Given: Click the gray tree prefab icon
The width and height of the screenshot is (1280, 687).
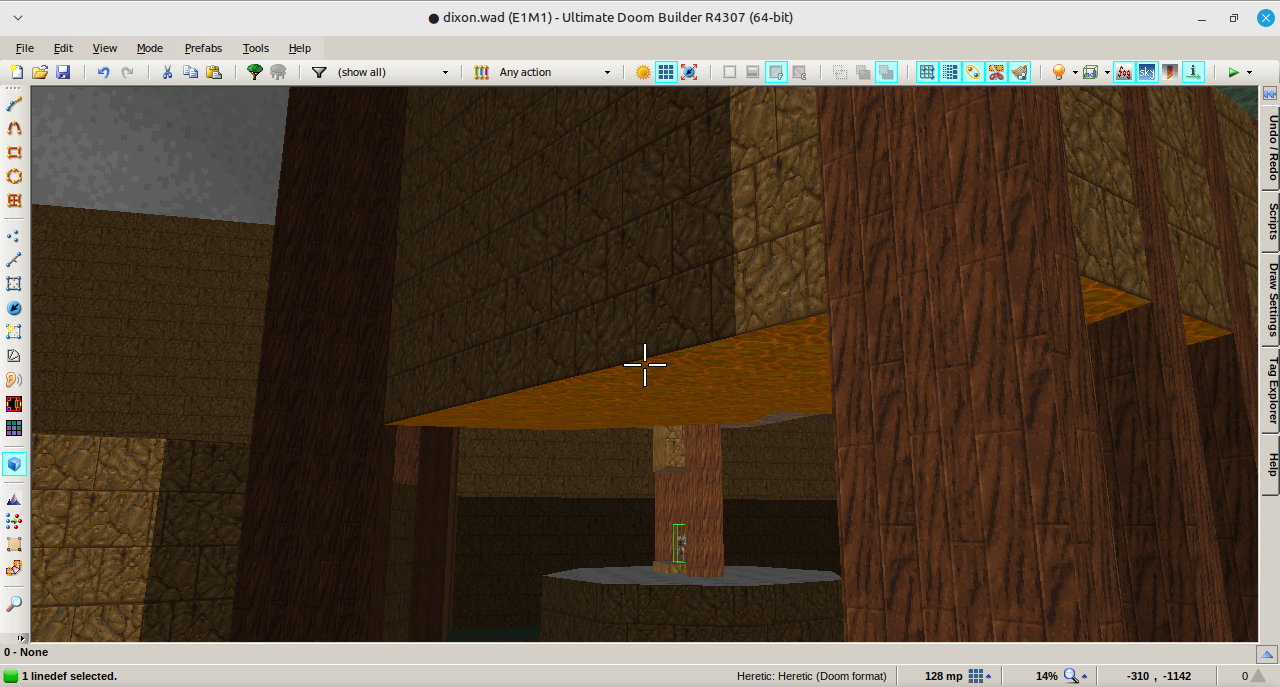Looking at the screenshot, I should [278, 72].
